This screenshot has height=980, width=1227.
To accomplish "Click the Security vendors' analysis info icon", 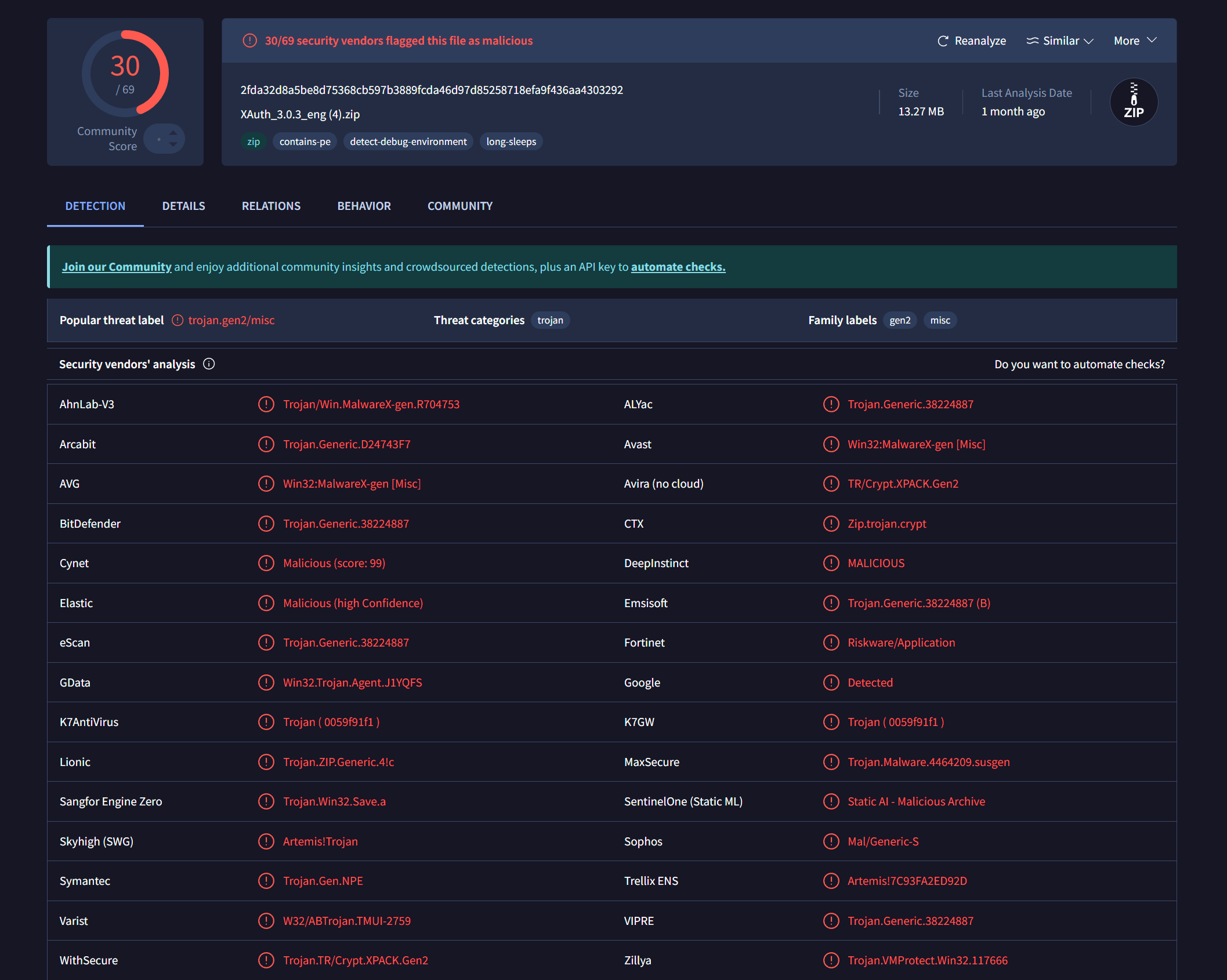I will pos(209,364).
